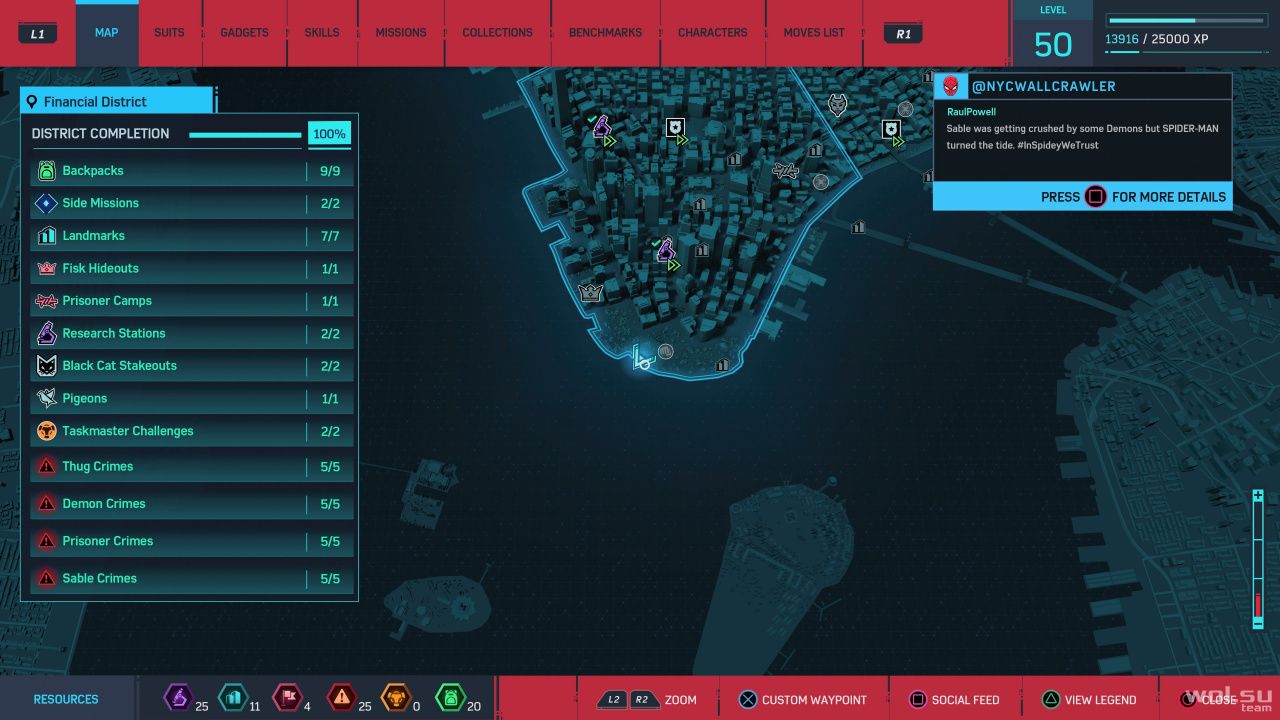
Task: Click the Thug Crimes warning icon
Action: click(46, 466)
